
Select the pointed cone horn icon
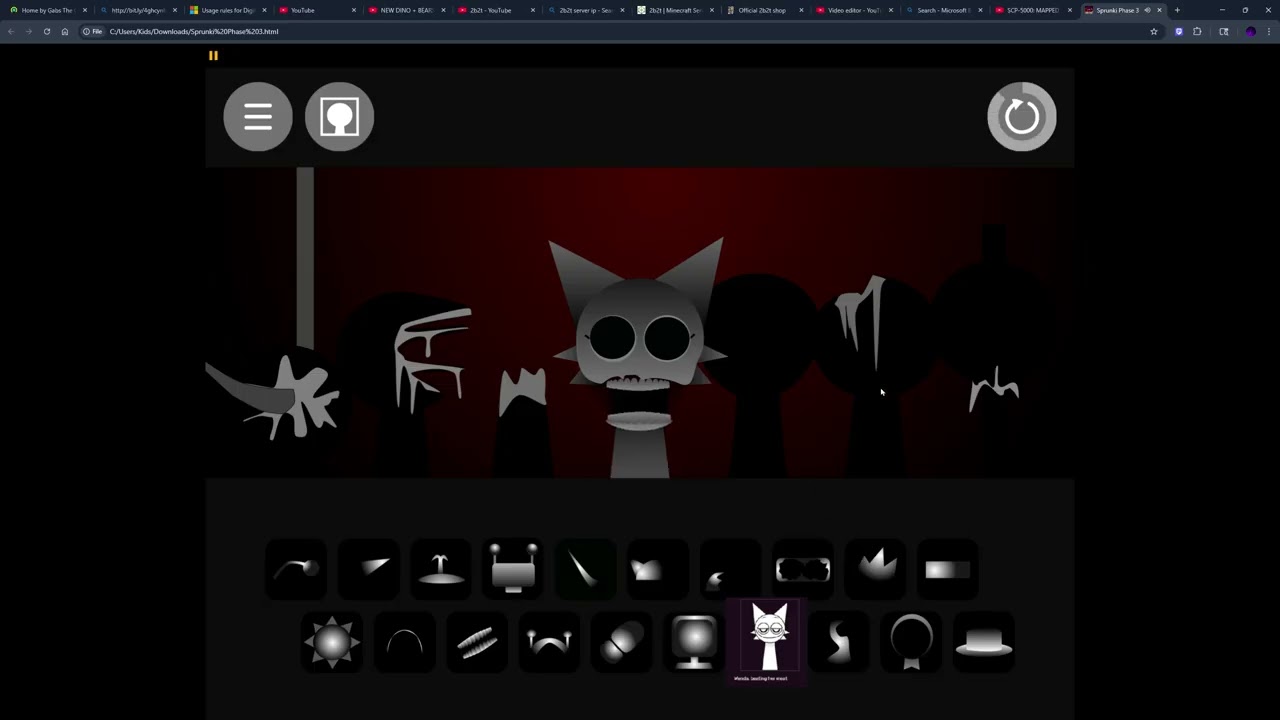point(369,569)
